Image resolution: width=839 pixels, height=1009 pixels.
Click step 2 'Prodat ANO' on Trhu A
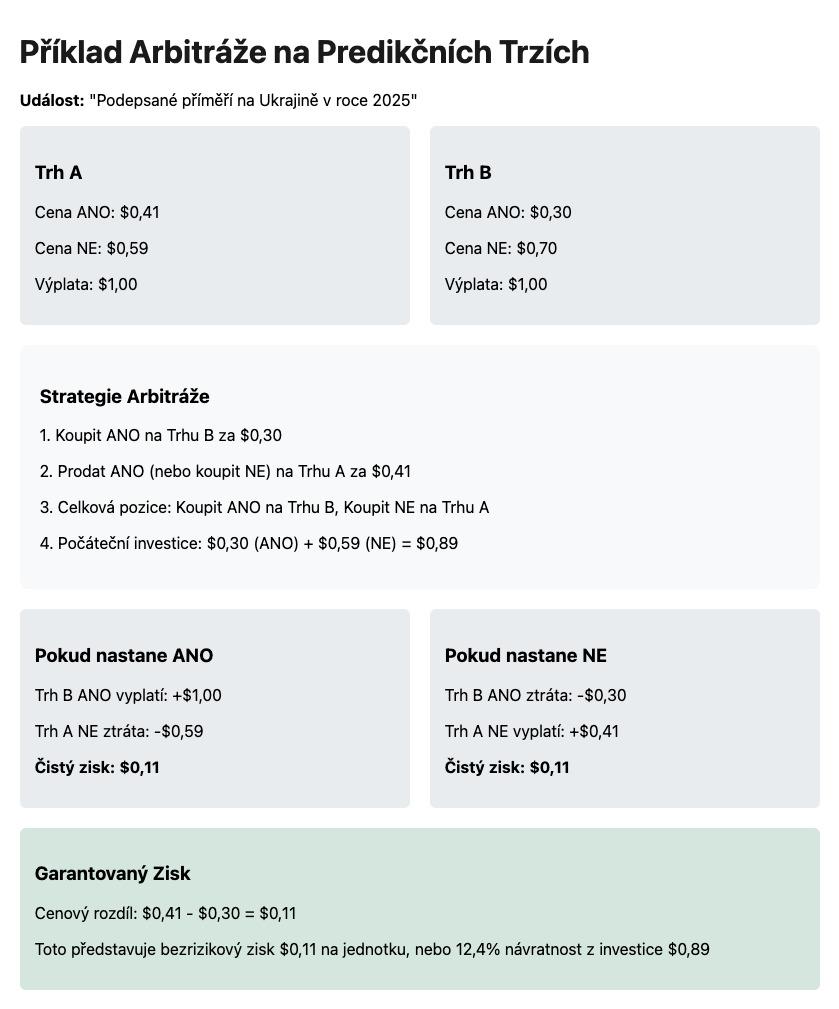click(x=225, y=472)
